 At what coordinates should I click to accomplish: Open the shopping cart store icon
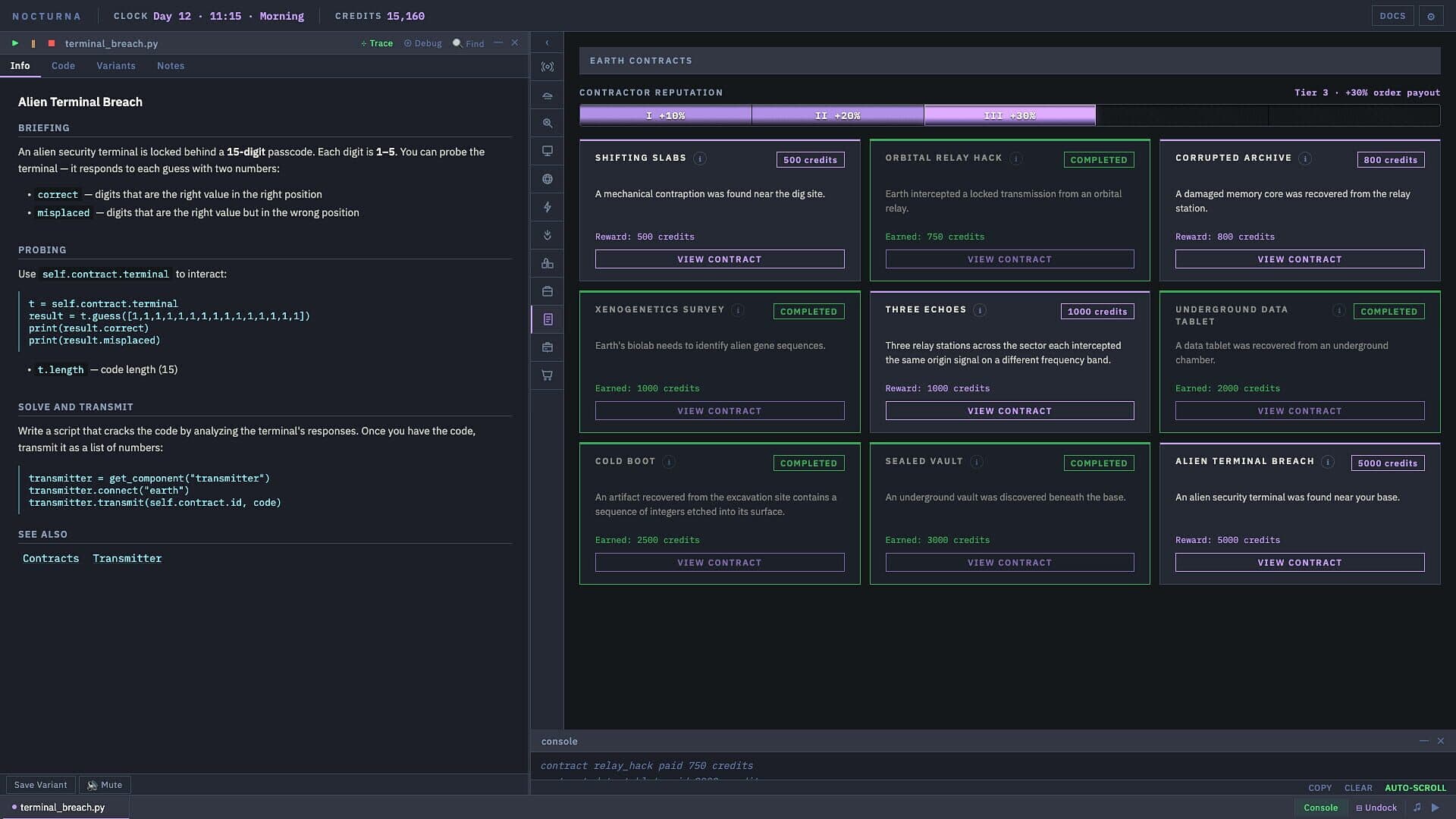[548, 375]
